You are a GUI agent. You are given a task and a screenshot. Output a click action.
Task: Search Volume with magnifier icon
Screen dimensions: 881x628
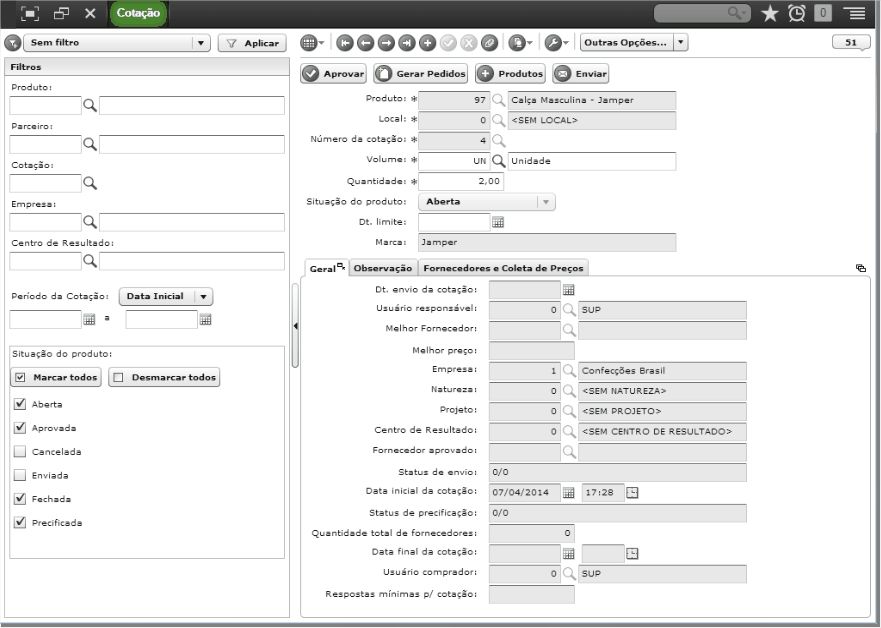tap(498, 161)
